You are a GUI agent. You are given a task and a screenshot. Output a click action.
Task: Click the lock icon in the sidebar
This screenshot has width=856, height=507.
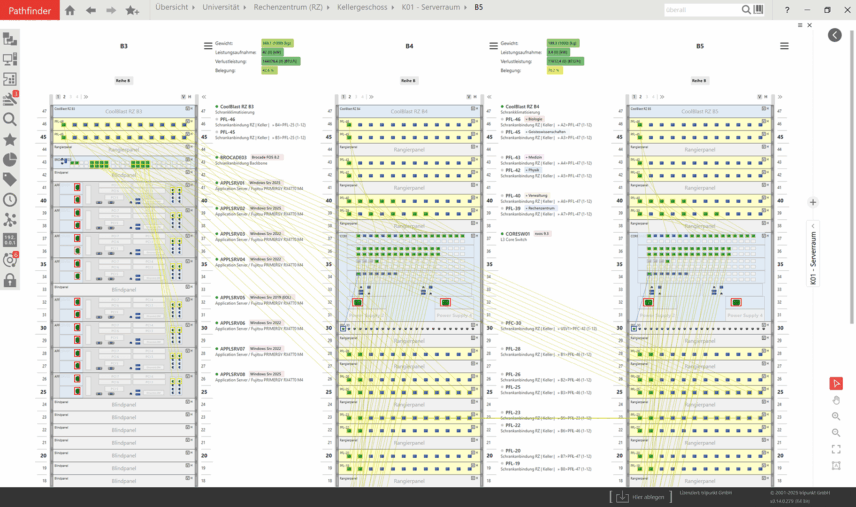pyautogui.click(x=10, y=281)
